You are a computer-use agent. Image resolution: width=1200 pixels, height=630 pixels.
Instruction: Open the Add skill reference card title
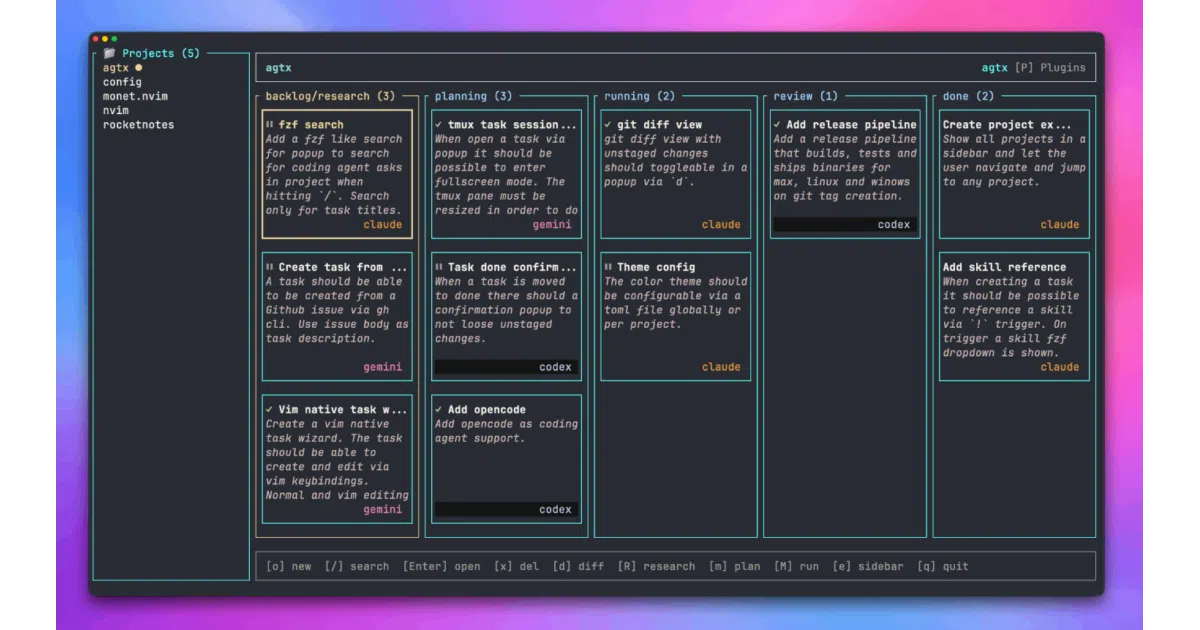1004,267
